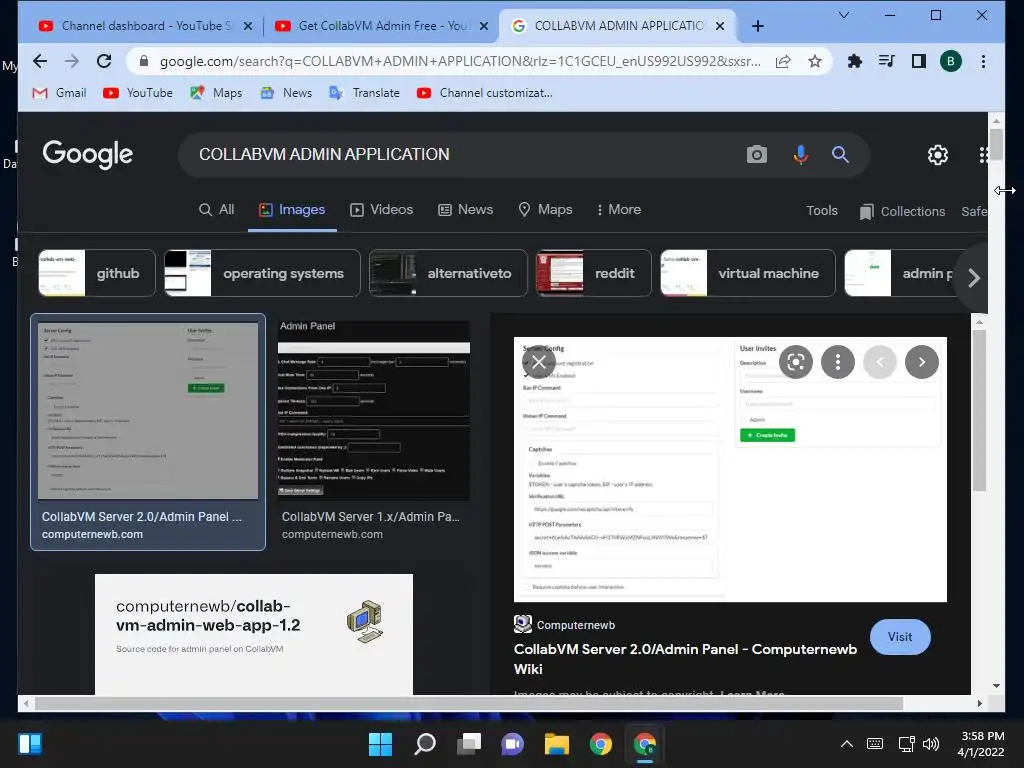This screenshot has height=768, width=1024.
Task: Switch to the Maps results tab
Action: coord(545,210)
